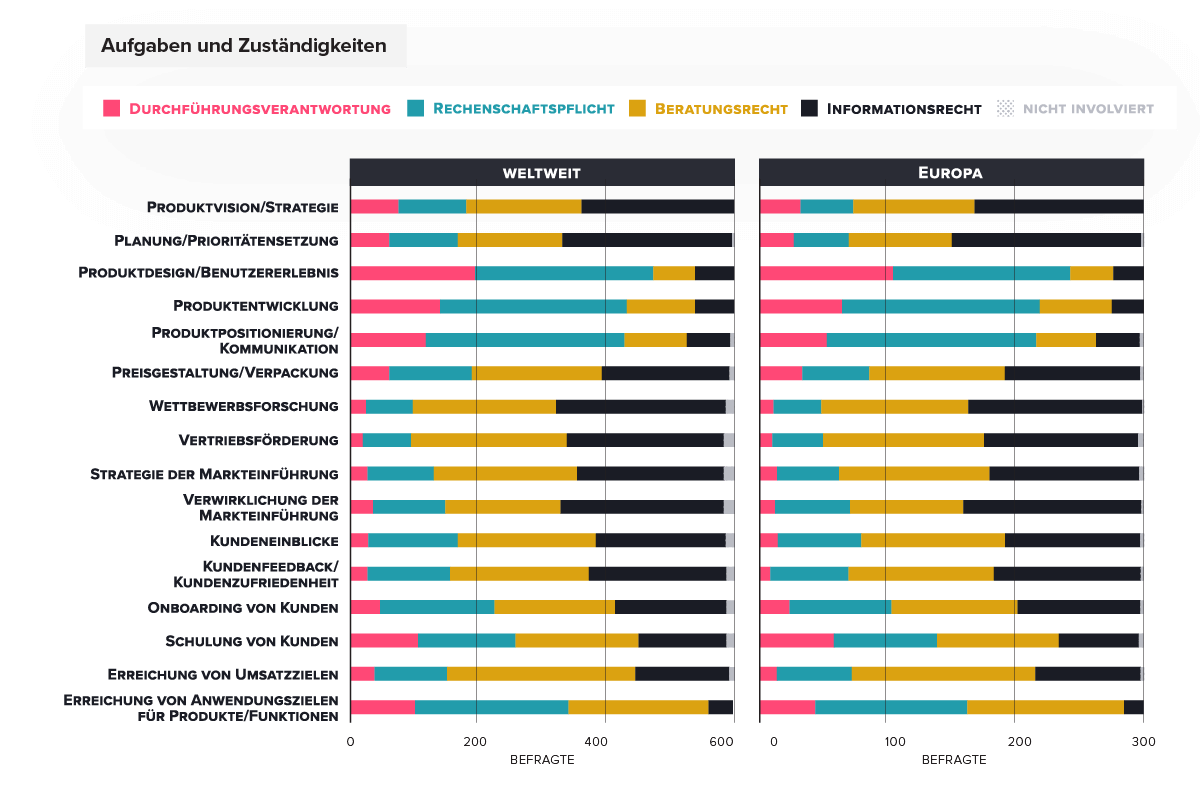Click the Europa x-axis label Befragte
1200x790 pixels.
(954, 760)
